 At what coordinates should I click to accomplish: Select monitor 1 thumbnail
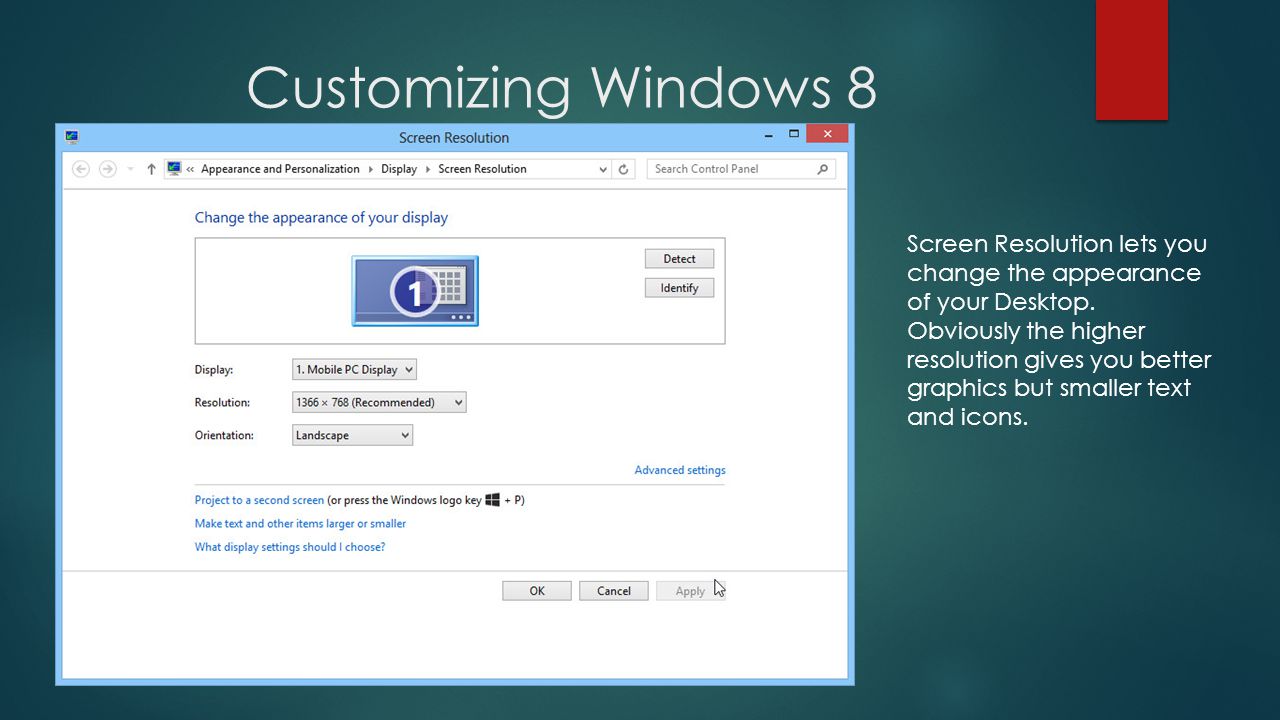pos(415,291)
